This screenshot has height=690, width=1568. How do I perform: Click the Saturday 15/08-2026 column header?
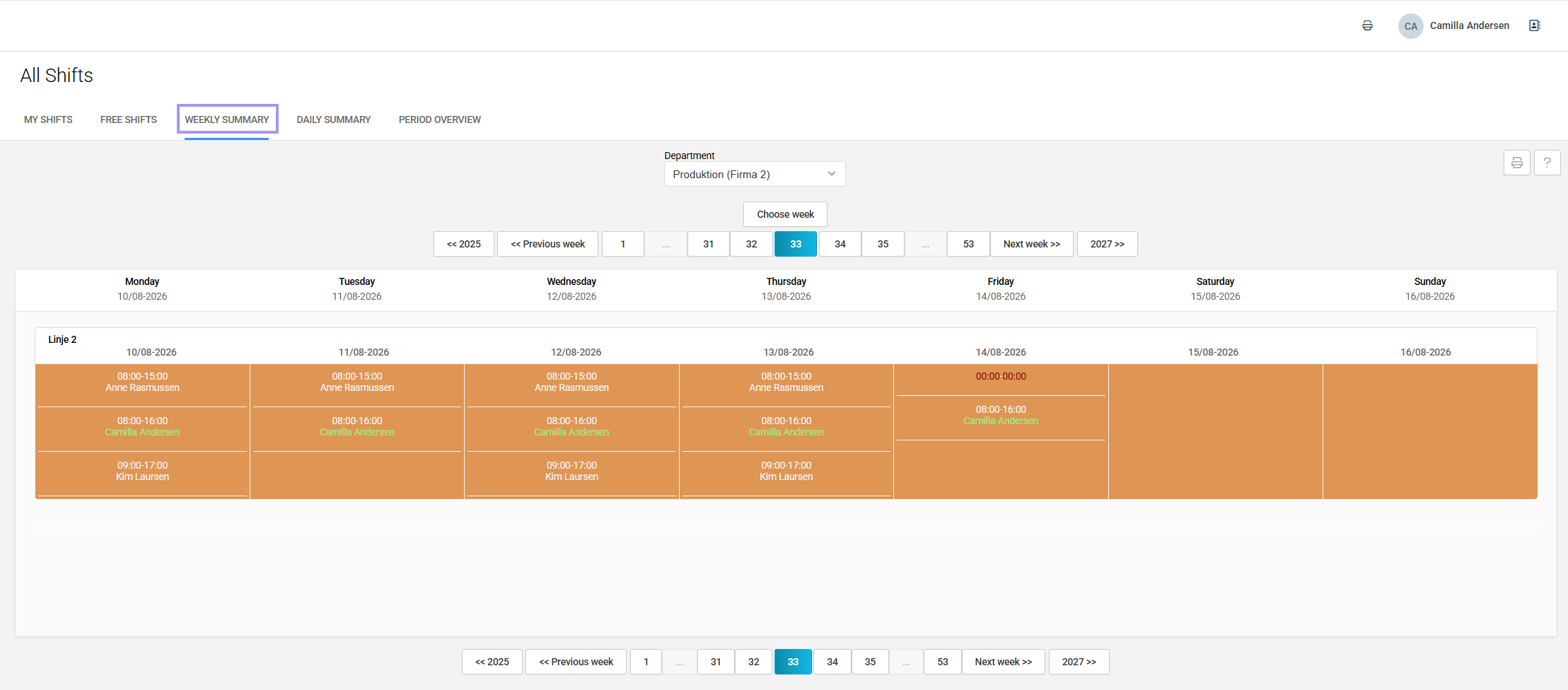click(1215, 289)
